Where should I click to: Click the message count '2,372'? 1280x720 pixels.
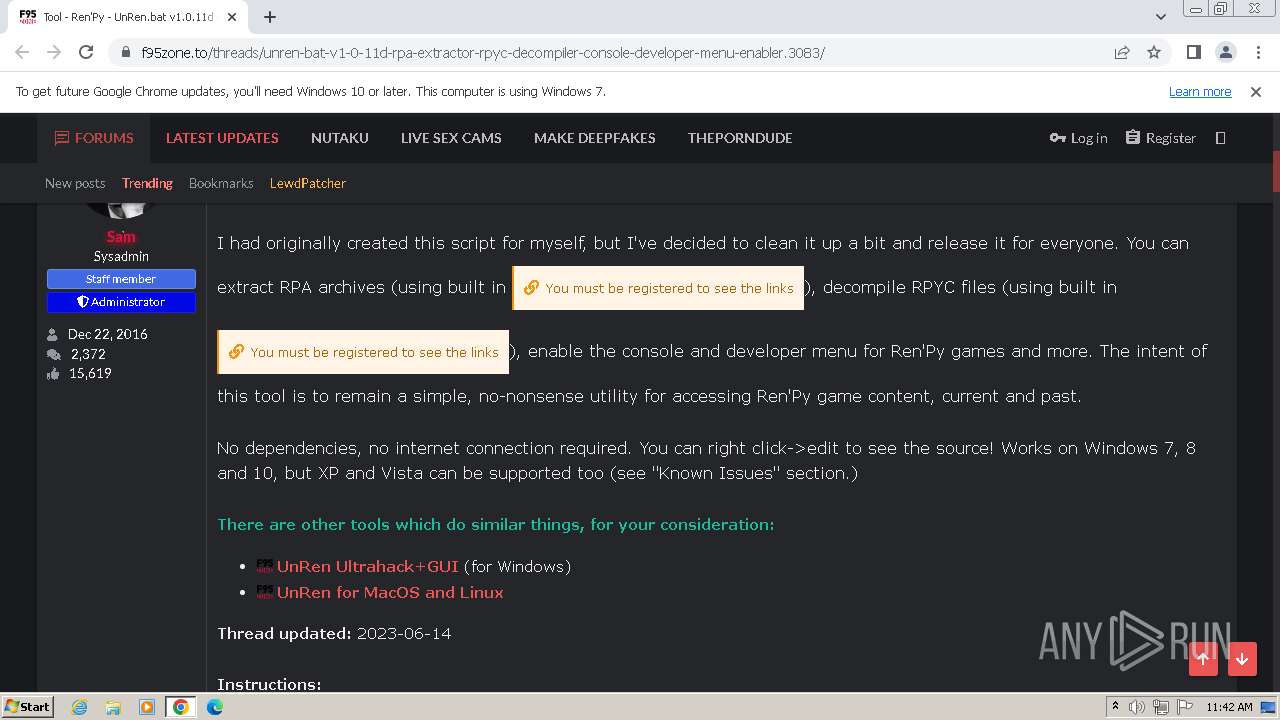click(88, 354)
